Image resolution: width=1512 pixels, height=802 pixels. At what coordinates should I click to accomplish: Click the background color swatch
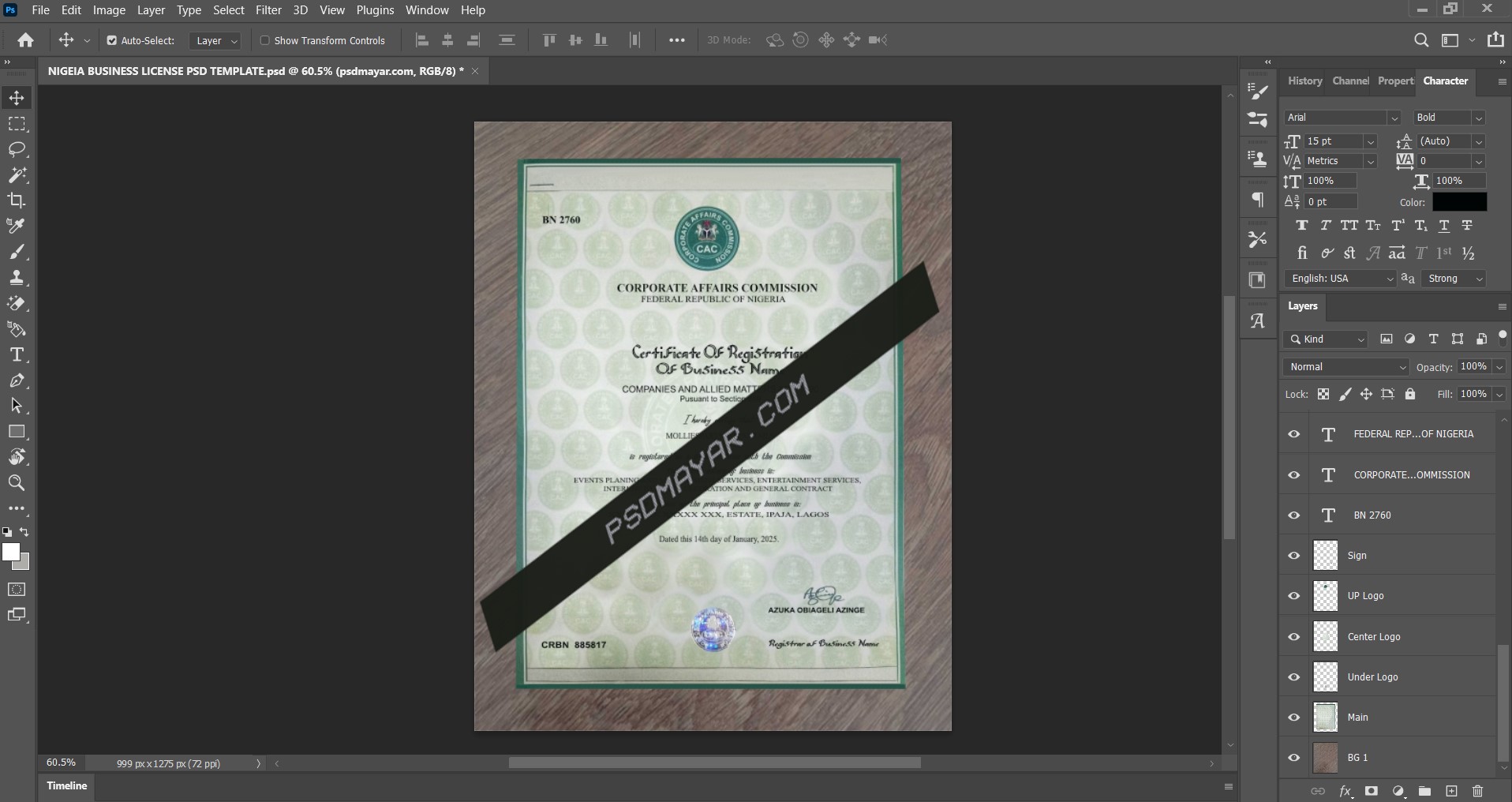24,564
